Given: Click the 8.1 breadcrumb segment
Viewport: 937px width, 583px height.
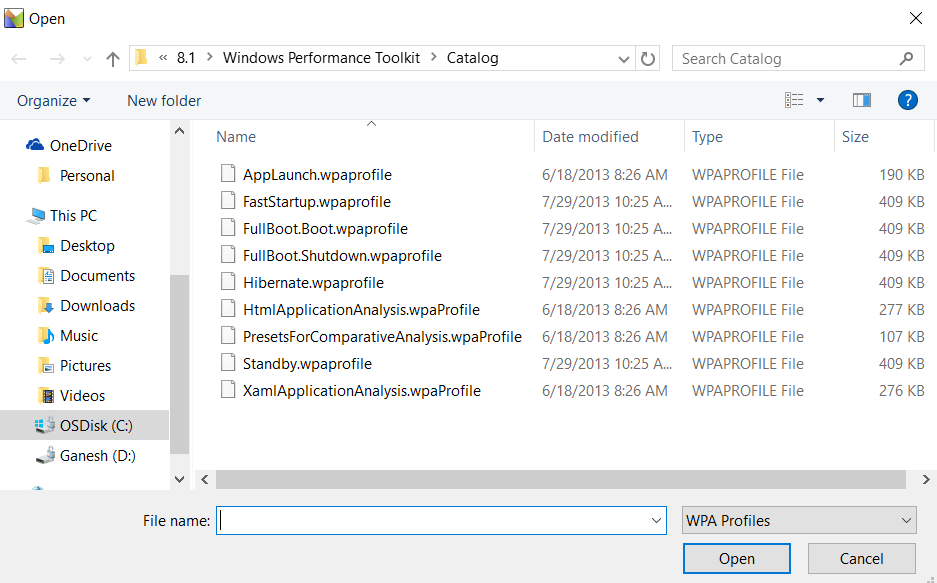Looking at the screenshot, I should (186, 58).
